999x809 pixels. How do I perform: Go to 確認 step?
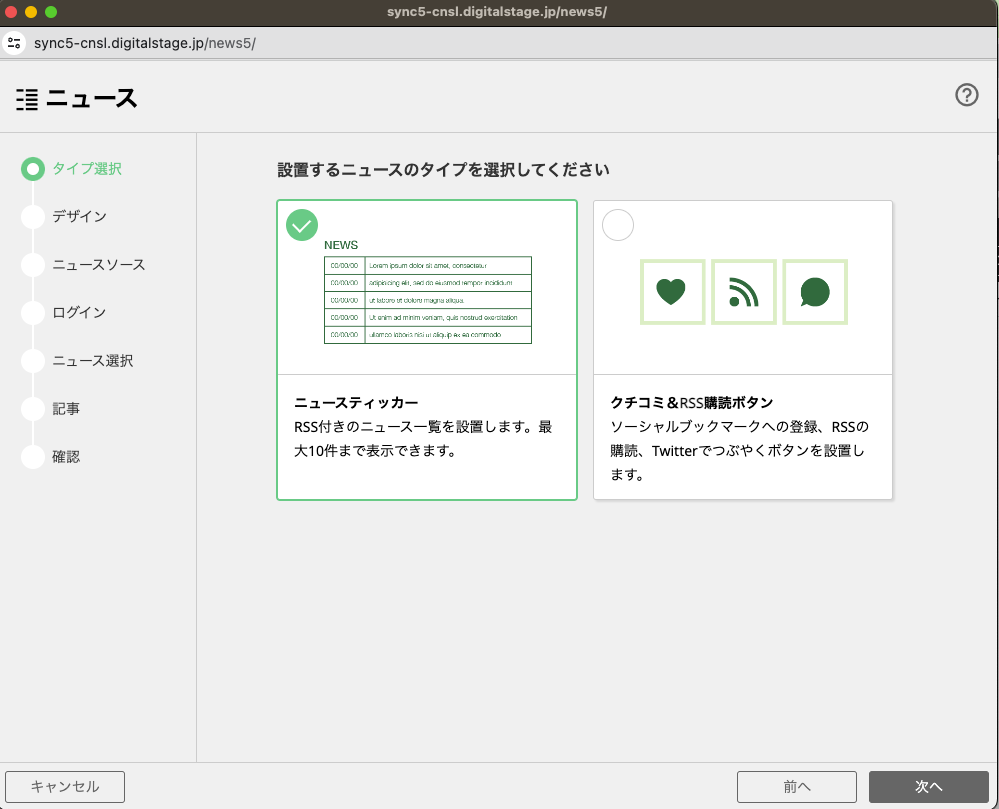pos(66,457)
